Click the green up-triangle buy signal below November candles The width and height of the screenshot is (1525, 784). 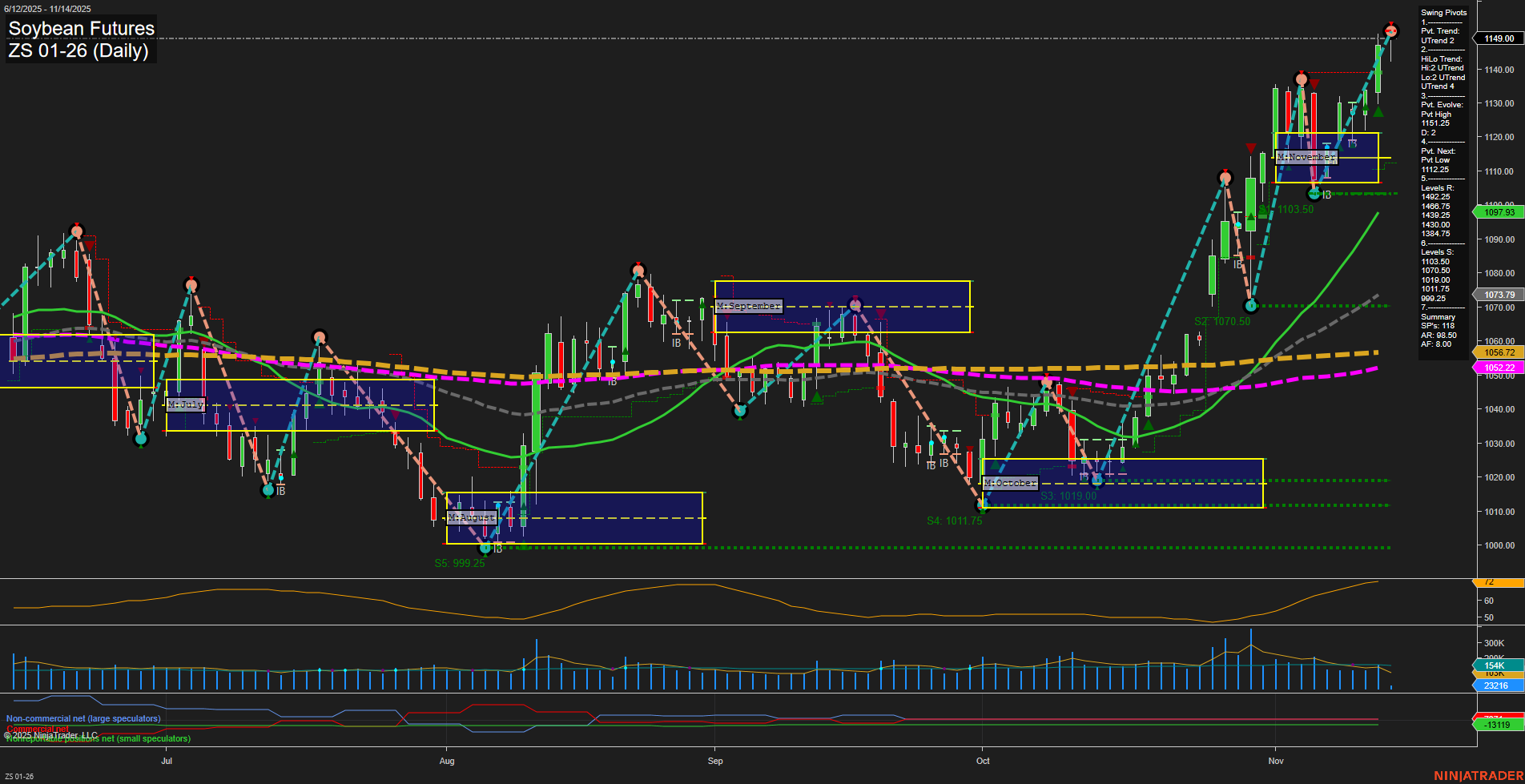pyautogui.click(x=1377, y=112)
